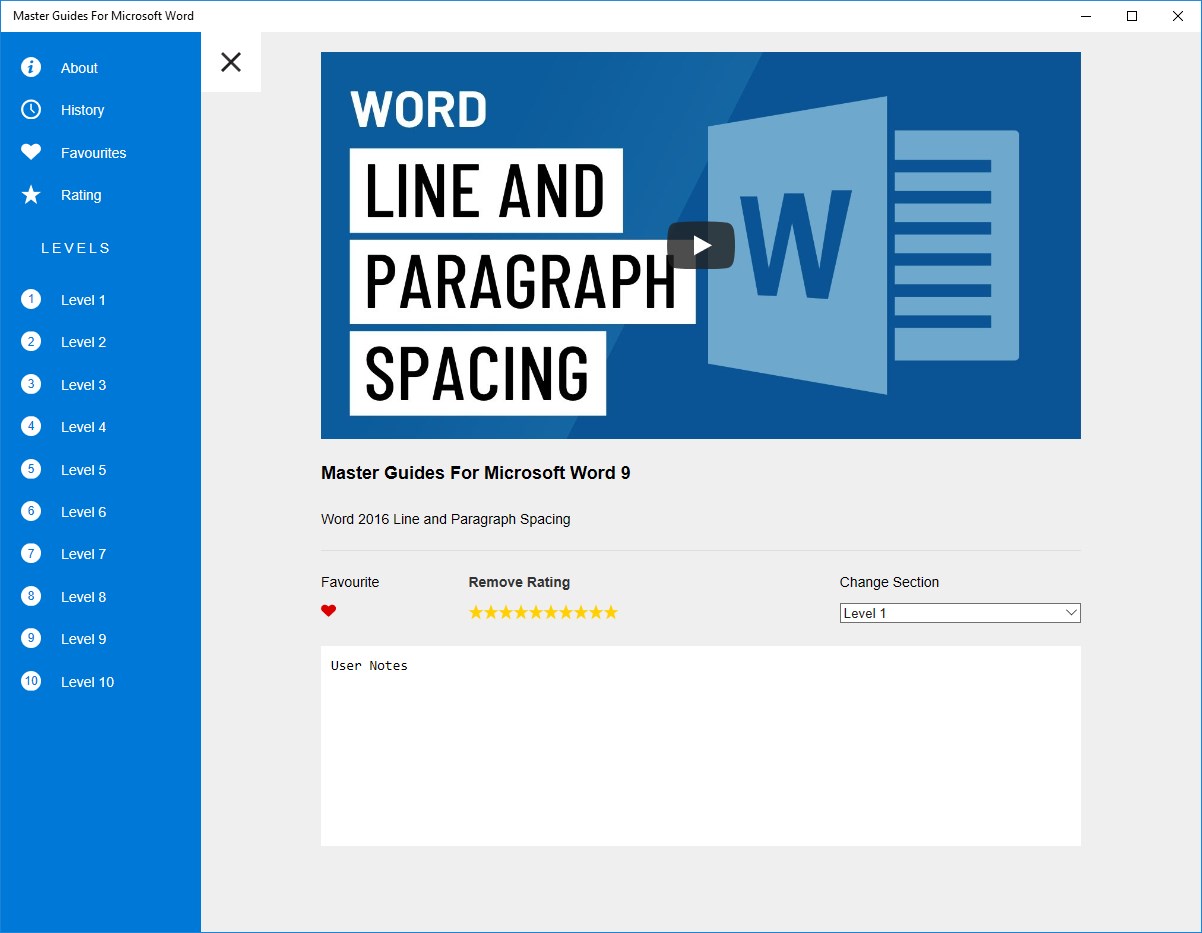Click the Level 4 number badge

point(31,426)
